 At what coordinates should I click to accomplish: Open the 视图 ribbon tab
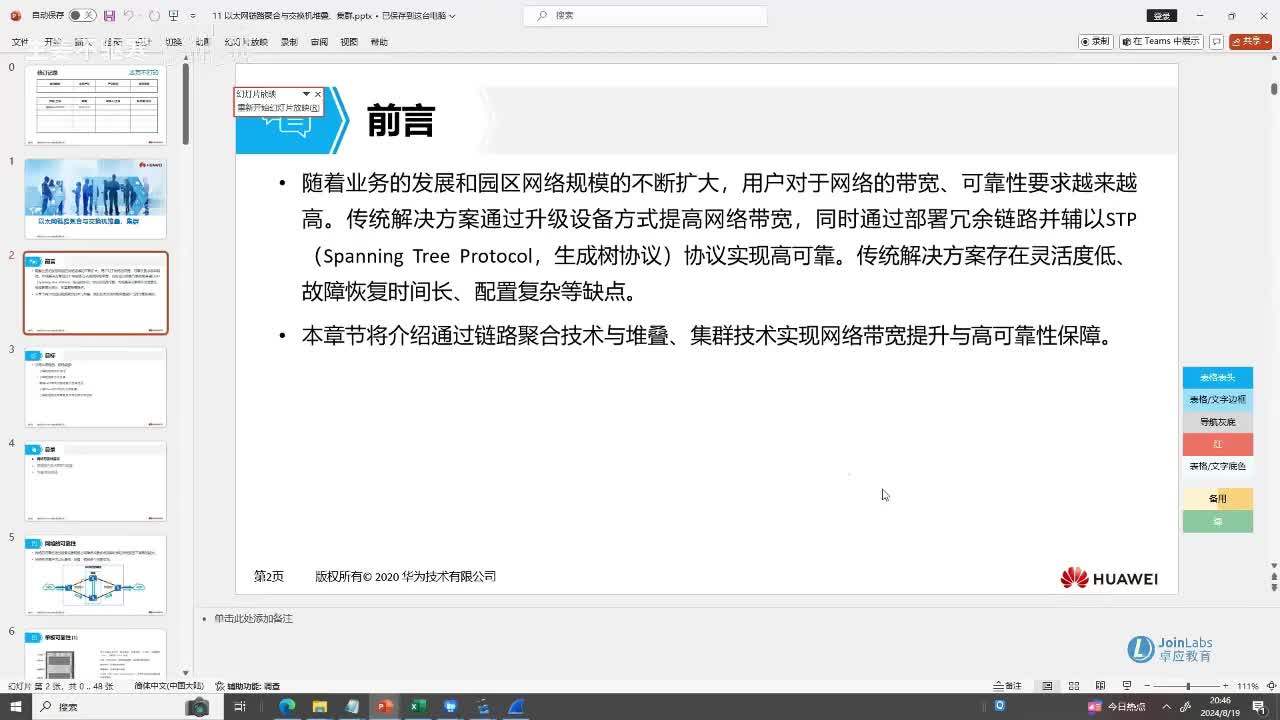tap(349, 42)
